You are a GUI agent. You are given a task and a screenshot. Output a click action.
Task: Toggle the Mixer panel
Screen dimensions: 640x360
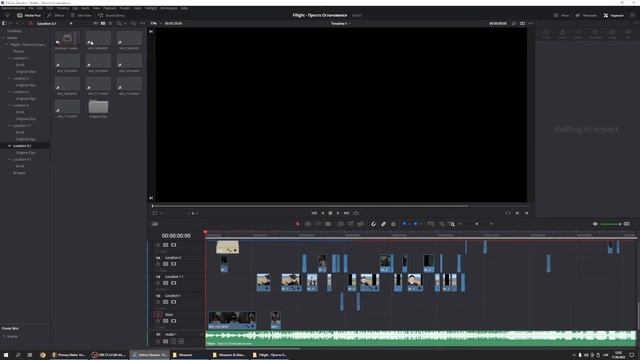tap(561, 15)
